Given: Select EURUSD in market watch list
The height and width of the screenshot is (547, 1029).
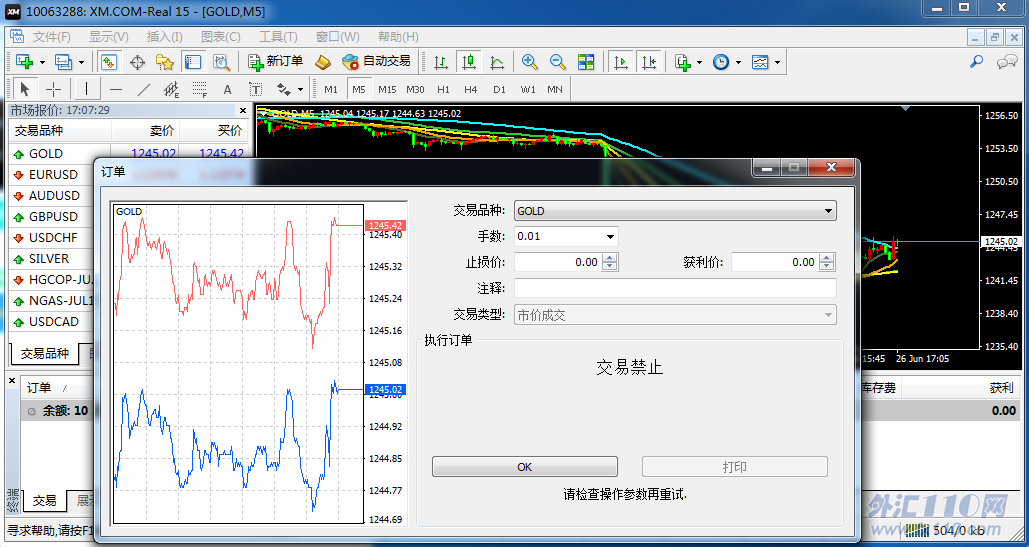Looking at the screenshot, I should coord(54,174).
